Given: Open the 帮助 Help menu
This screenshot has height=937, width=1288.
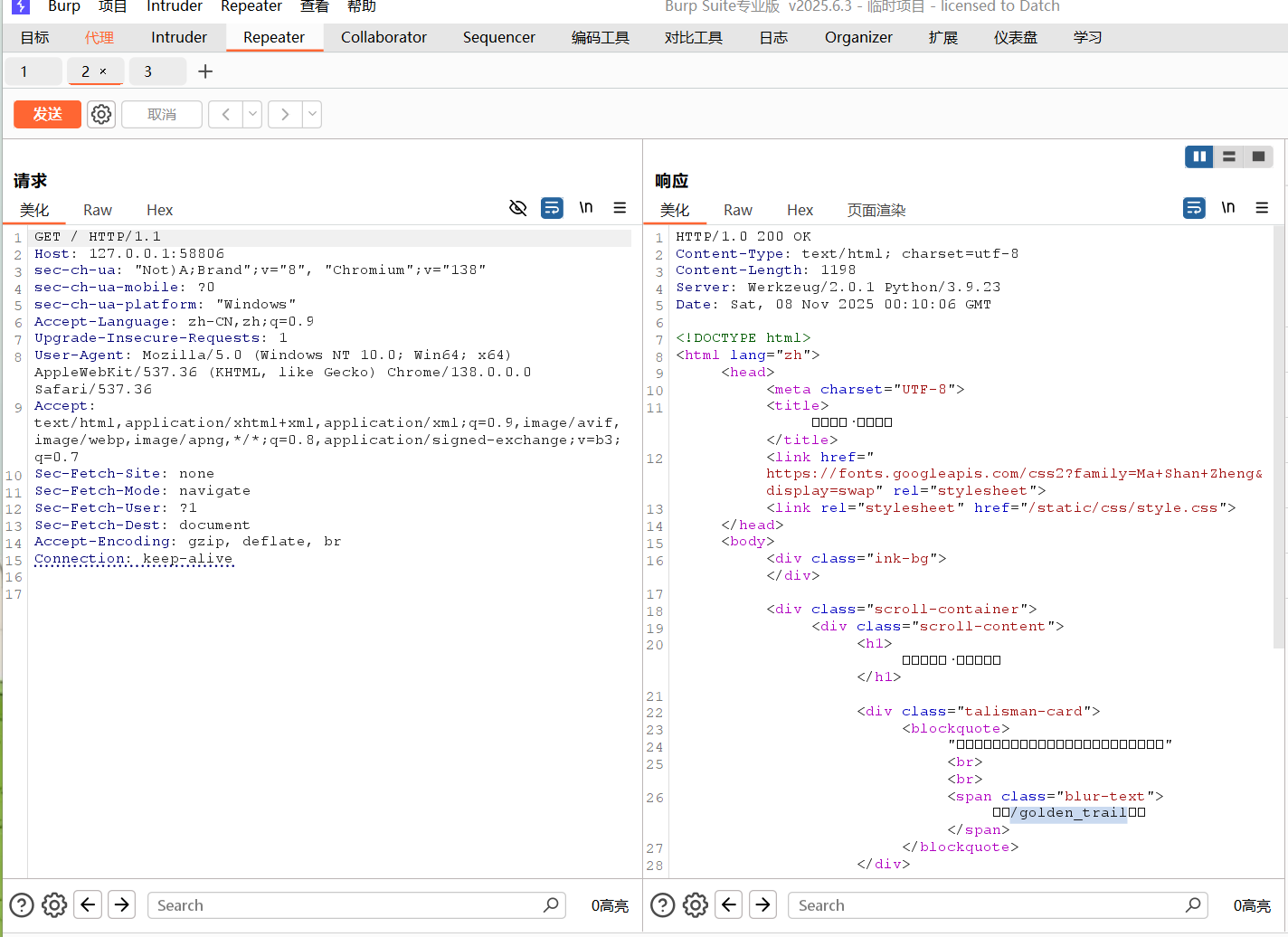Looking at the screenshot, I should point(362,7).
